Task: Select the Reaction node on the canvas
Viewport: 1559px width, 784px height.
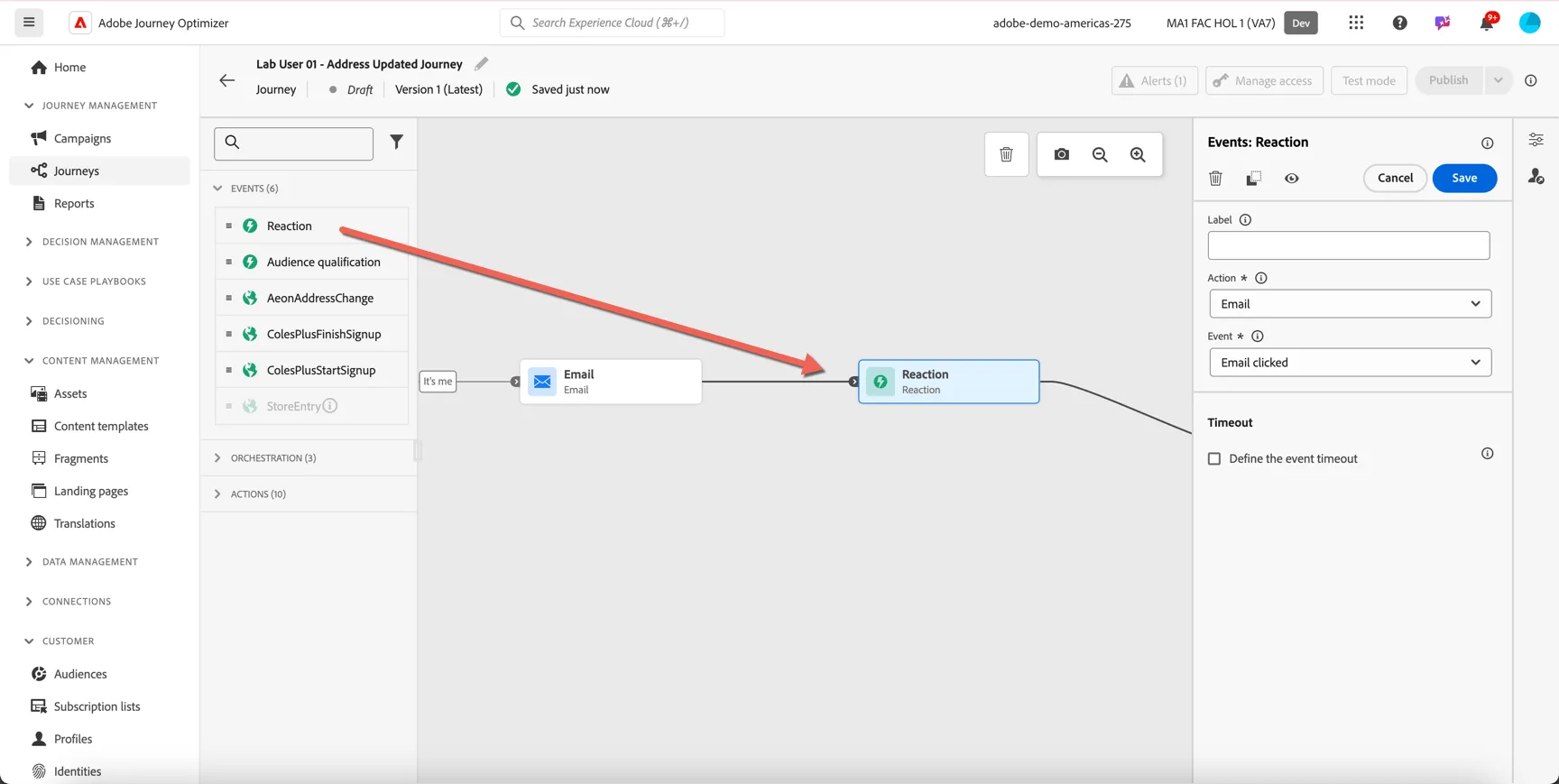Action: point(949,382)
